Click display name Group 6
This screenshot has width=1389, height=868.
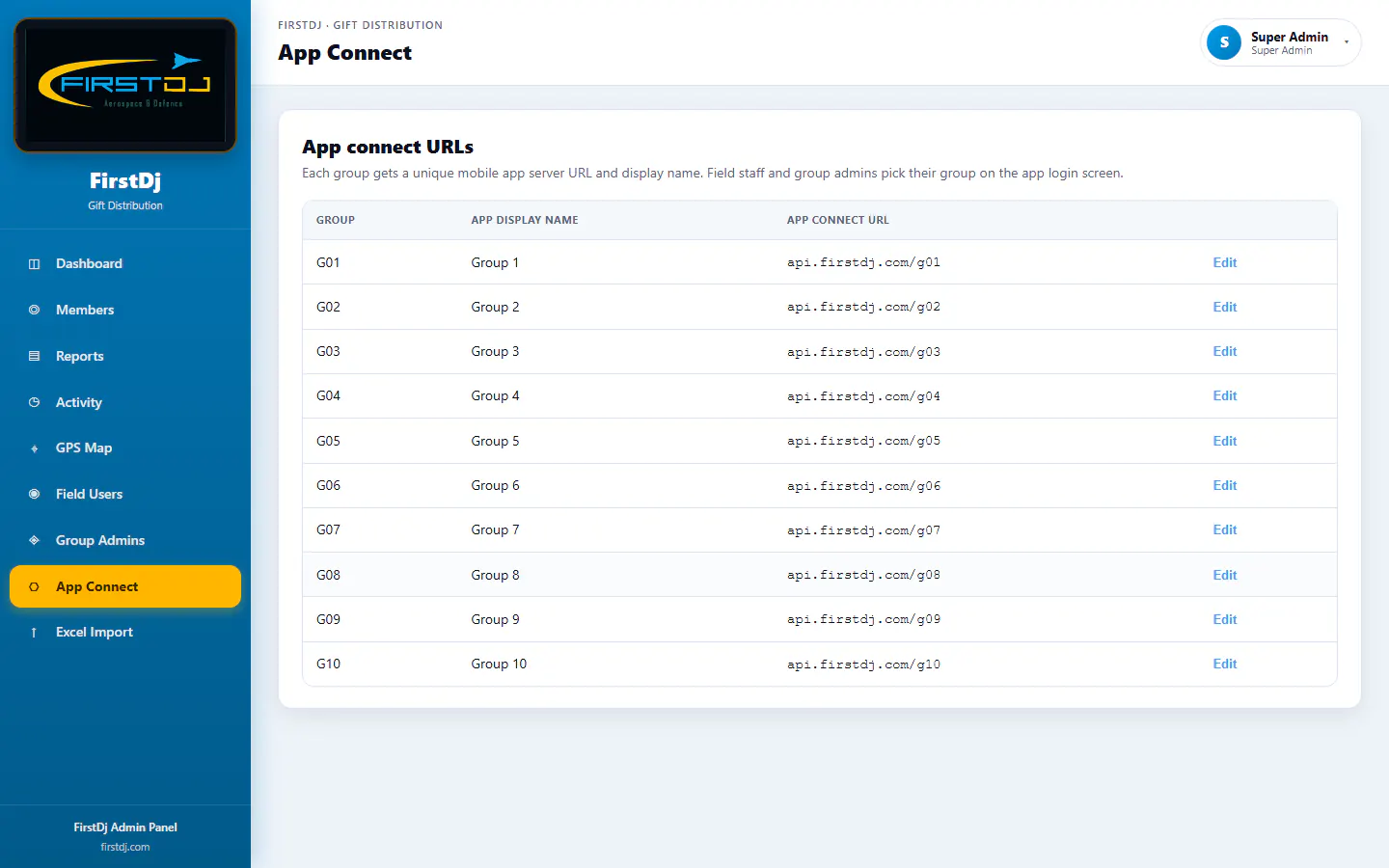[x=495, y=485]
